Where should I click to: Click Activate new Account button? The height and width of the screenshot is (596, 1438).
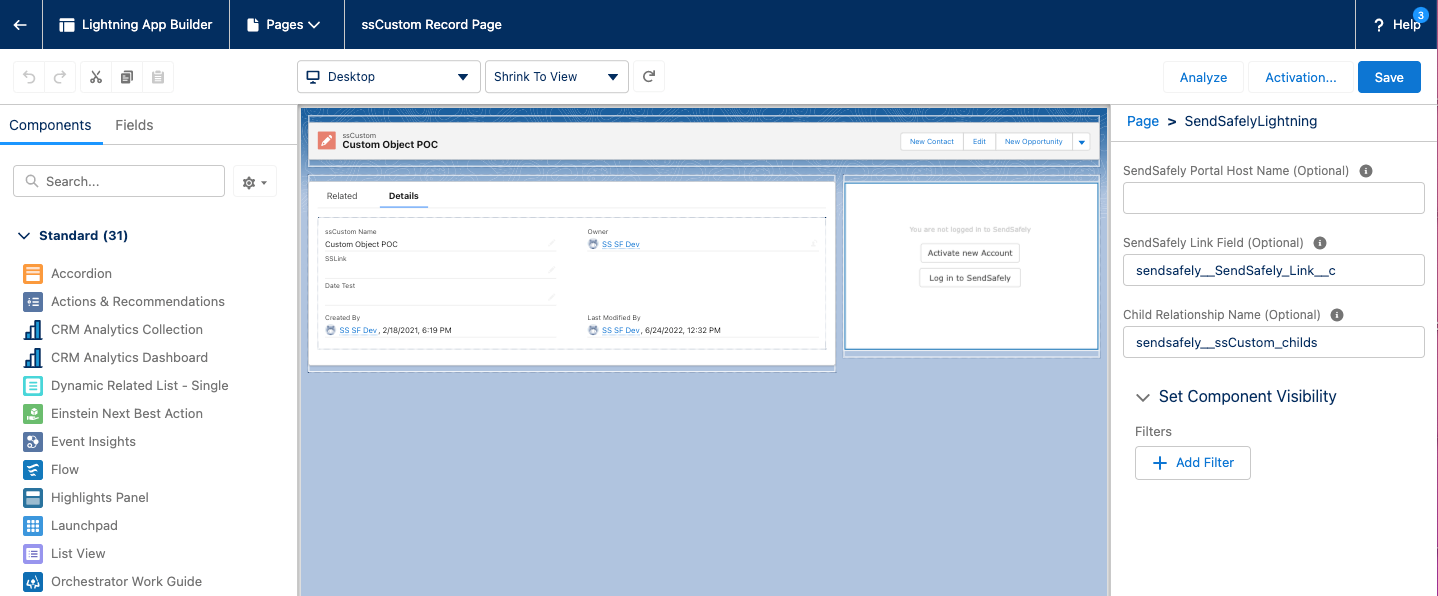(970, 253)
